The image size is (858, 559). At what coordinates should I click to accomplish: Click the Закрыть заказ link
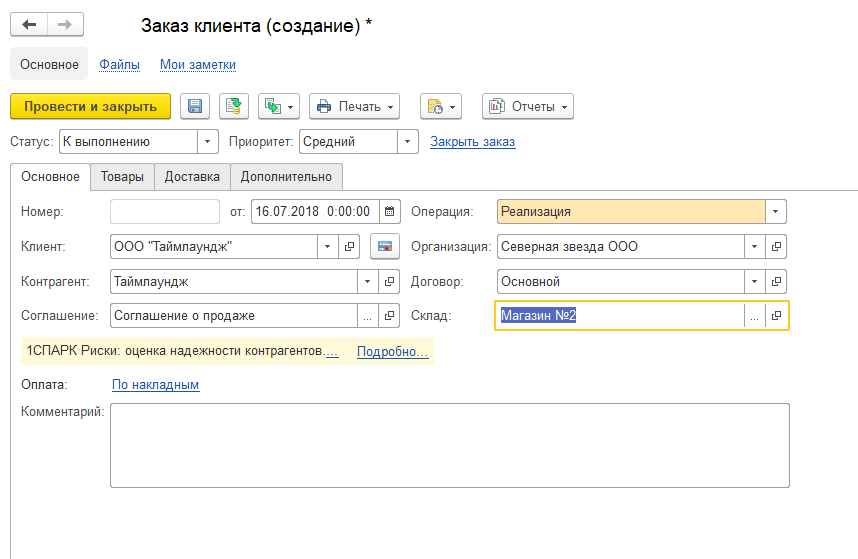click(x=472, y=142)
